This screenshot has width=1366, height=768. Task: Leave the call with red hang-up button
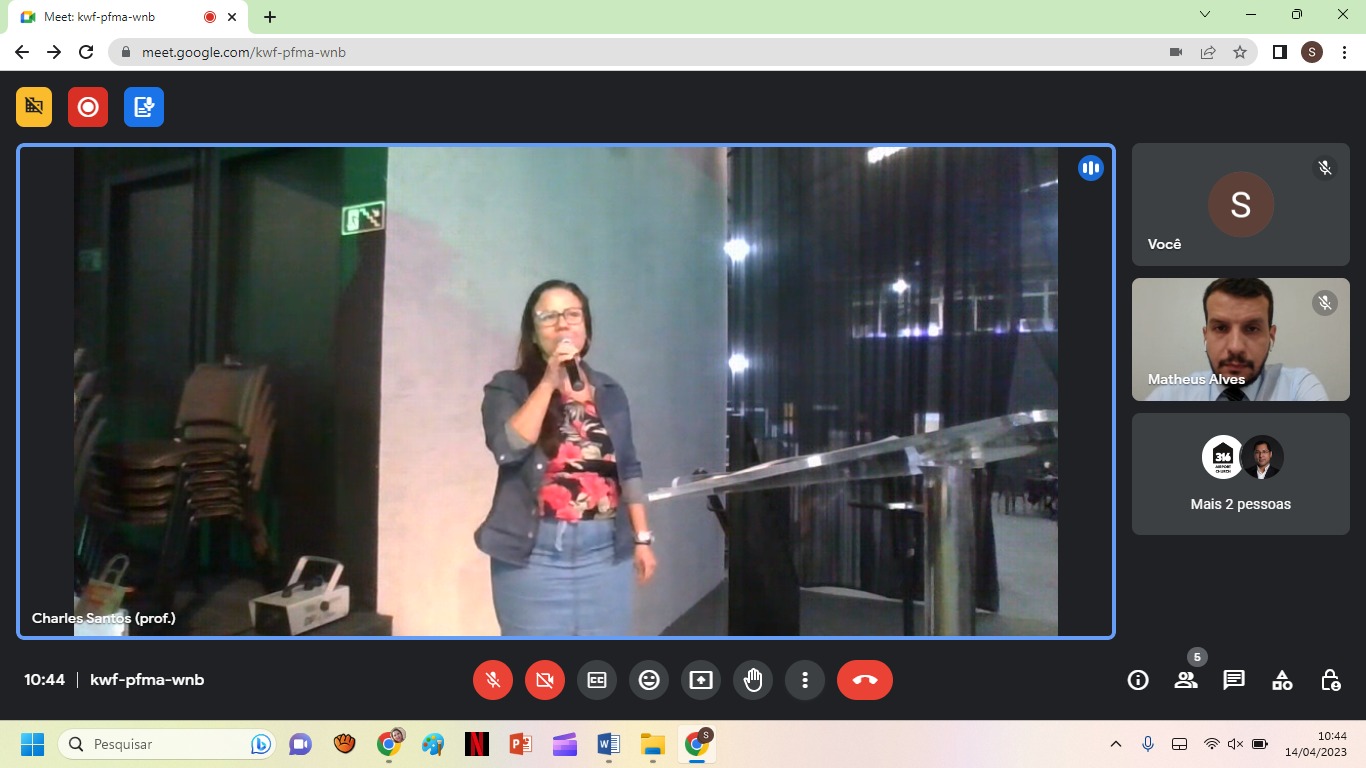[x=865, y=680]
